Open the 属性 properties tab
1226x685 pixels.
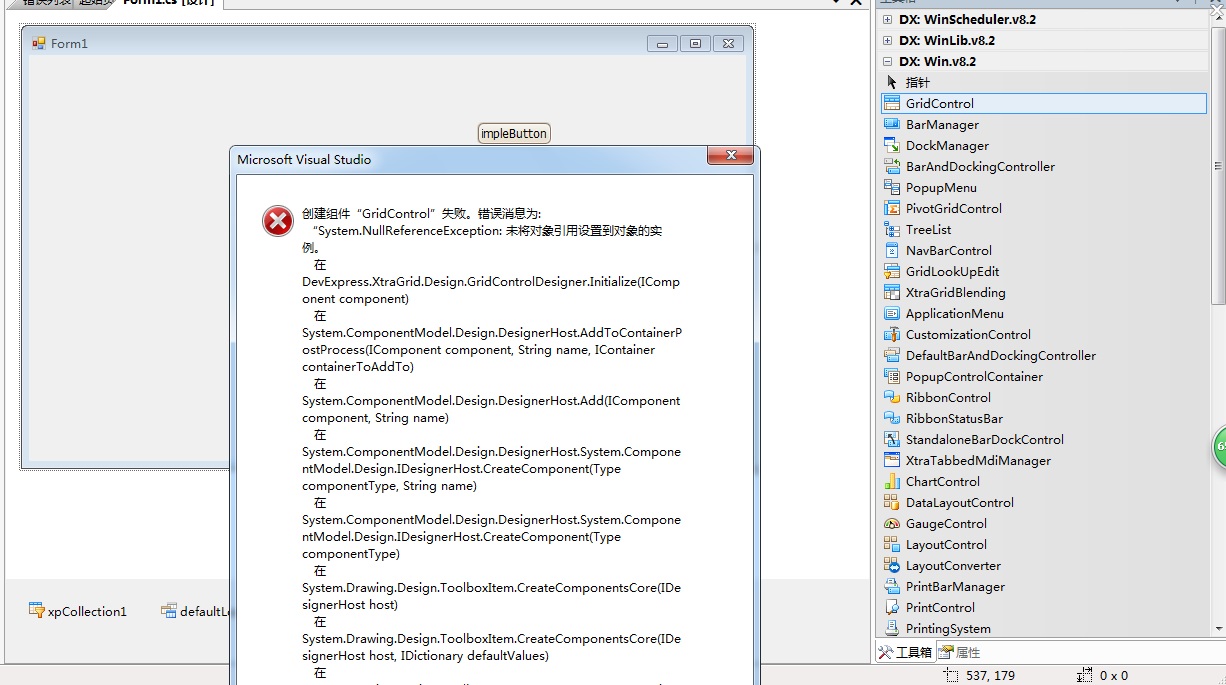960,652
